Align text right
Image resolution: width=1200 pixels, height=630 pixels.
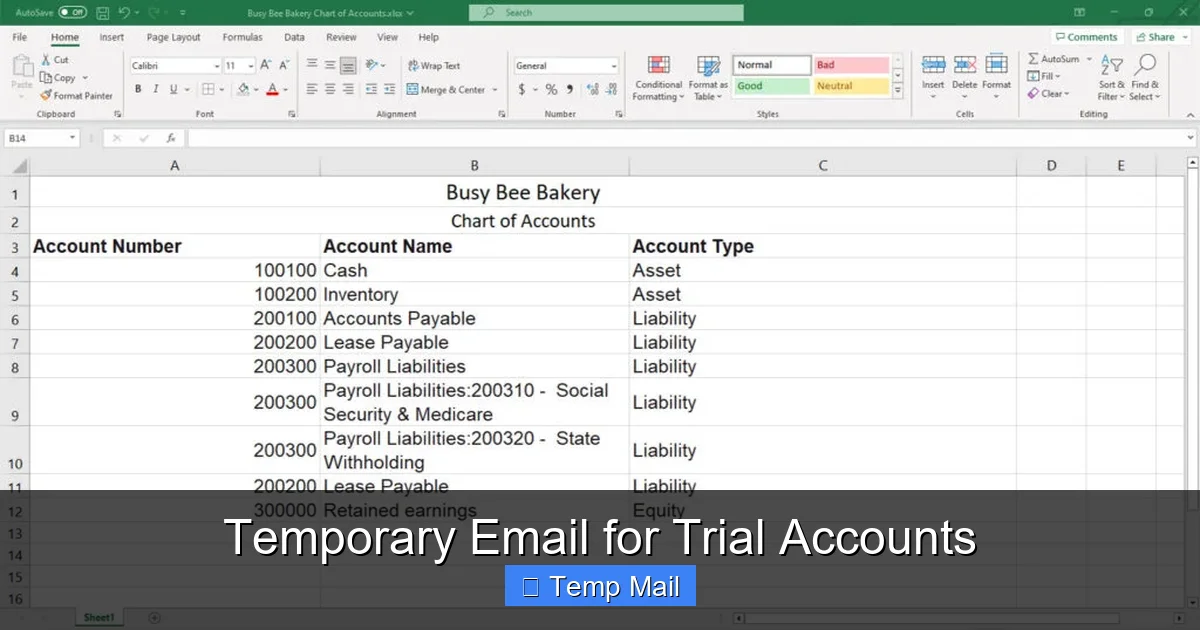(x=348, y=89)
